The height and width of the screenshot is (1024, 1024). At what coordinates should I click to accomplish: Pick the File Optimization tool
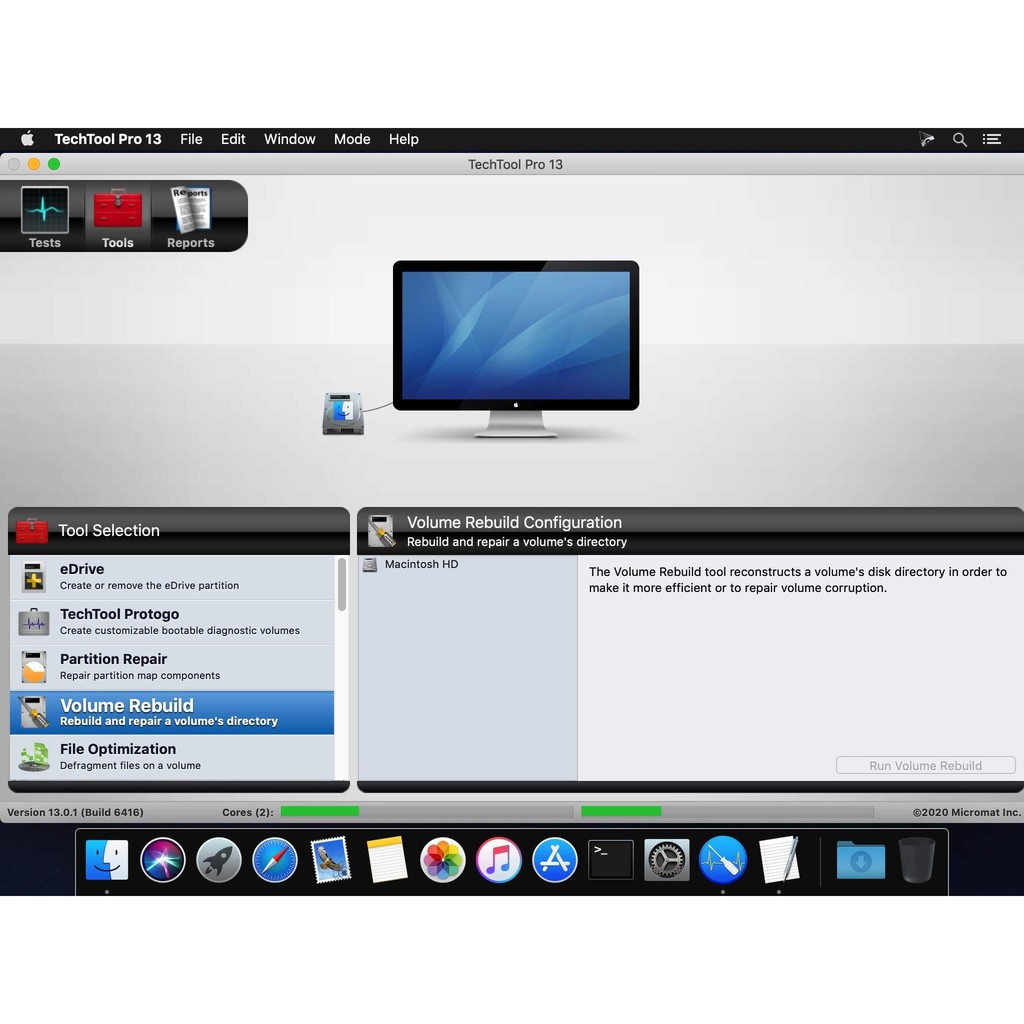point(172,757)
